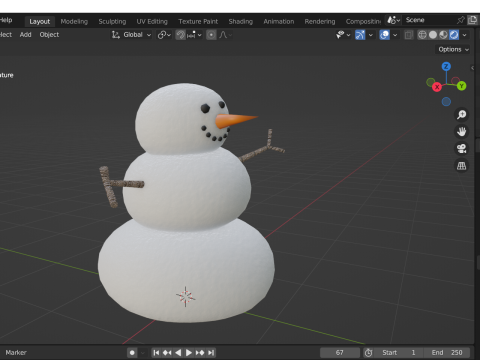The height and width of the screenshot is (360, 480).
Task: Toggle the camera view icon
Action: tap(461, 149)
